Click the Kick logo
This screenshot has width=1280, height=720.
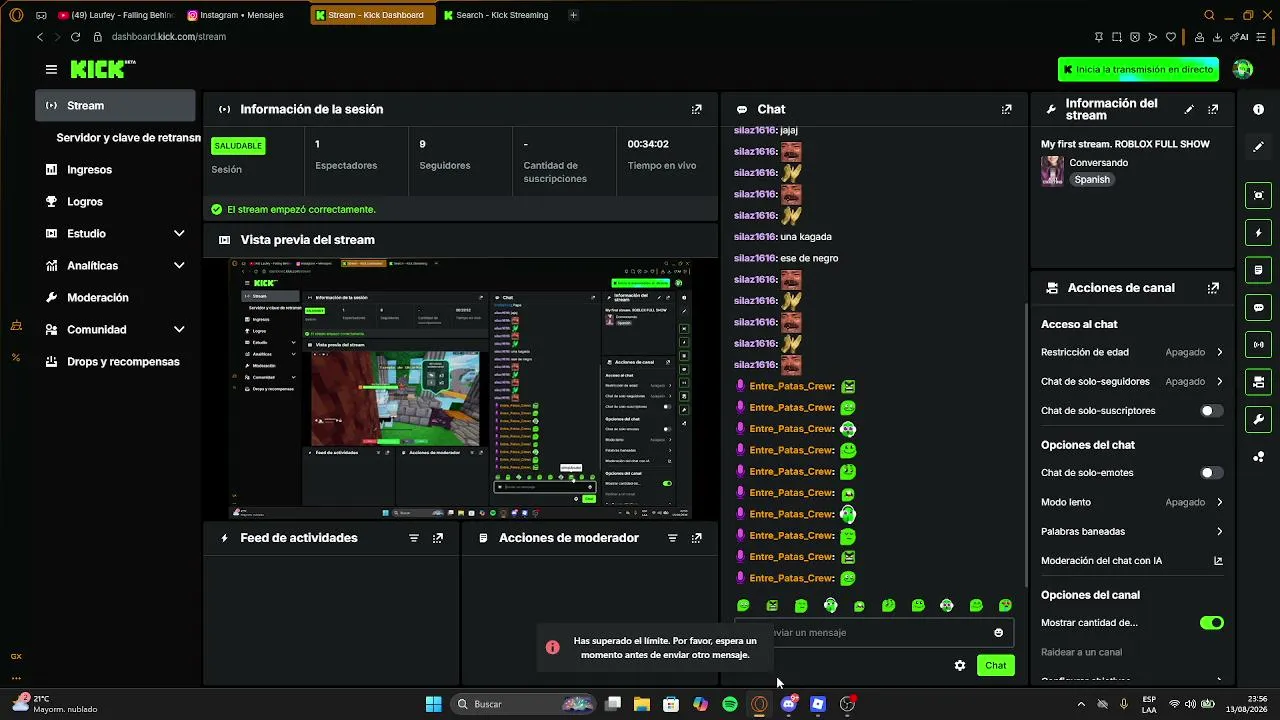(102, 69)
